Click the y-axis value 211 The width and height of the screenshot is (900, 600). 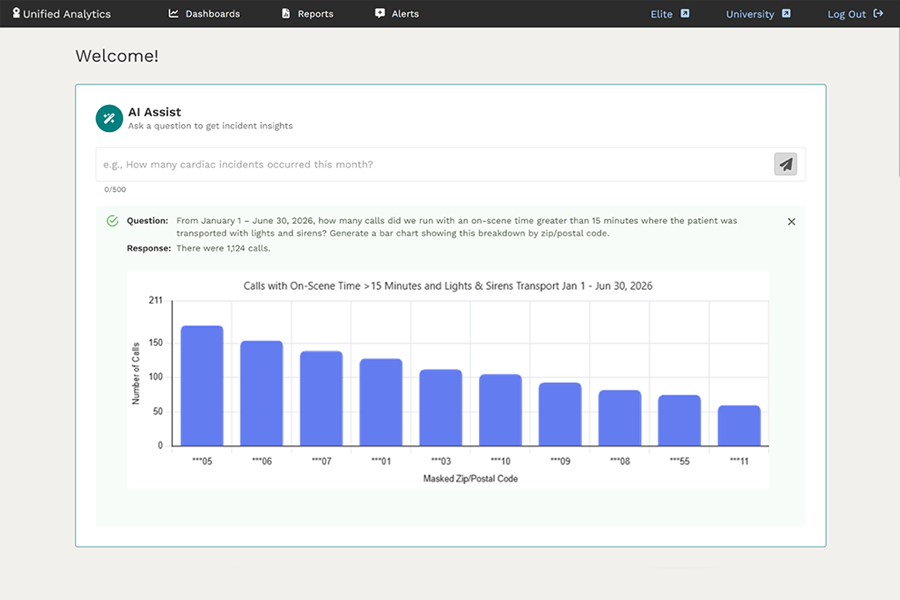point(156,300)
